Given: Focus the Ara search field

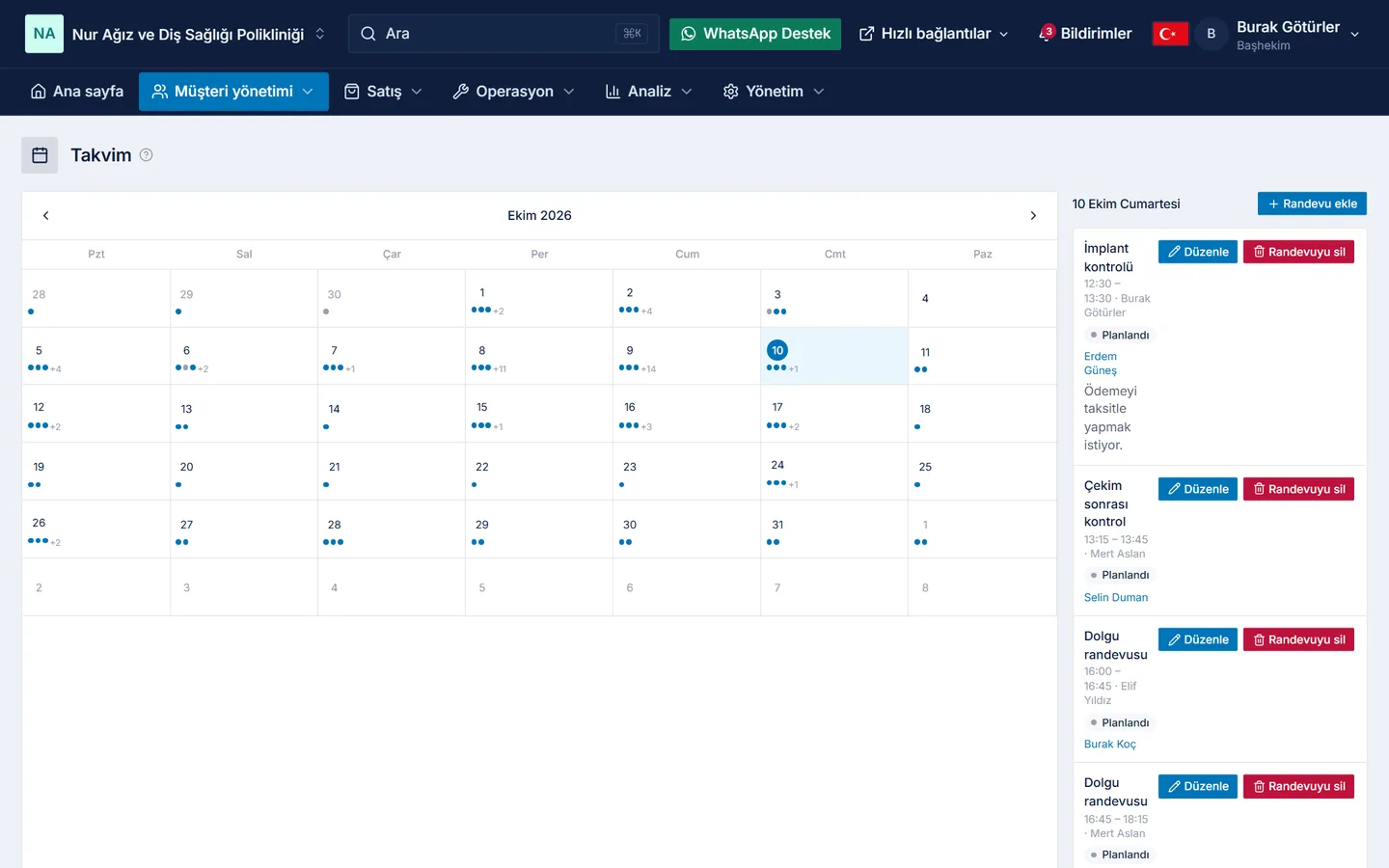Looking at the screenshot, I should tap(504, 34).
